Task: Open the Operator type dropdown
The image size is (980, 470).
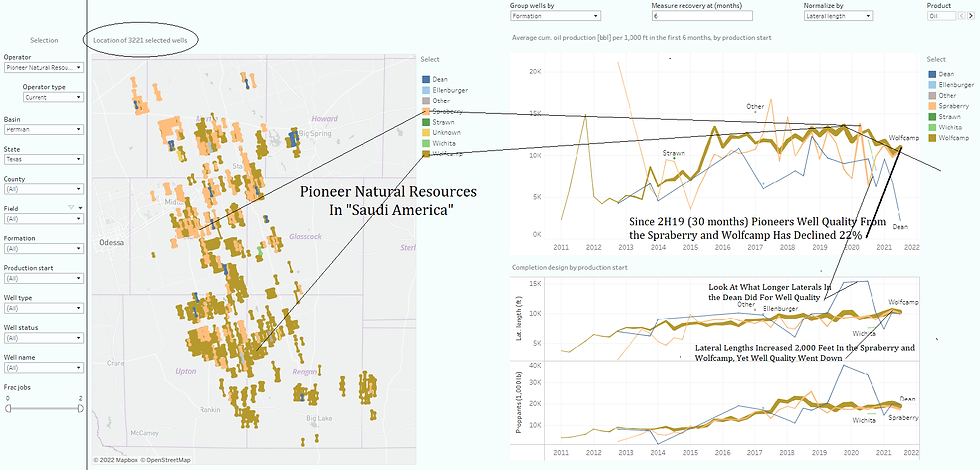Action: 53,97
